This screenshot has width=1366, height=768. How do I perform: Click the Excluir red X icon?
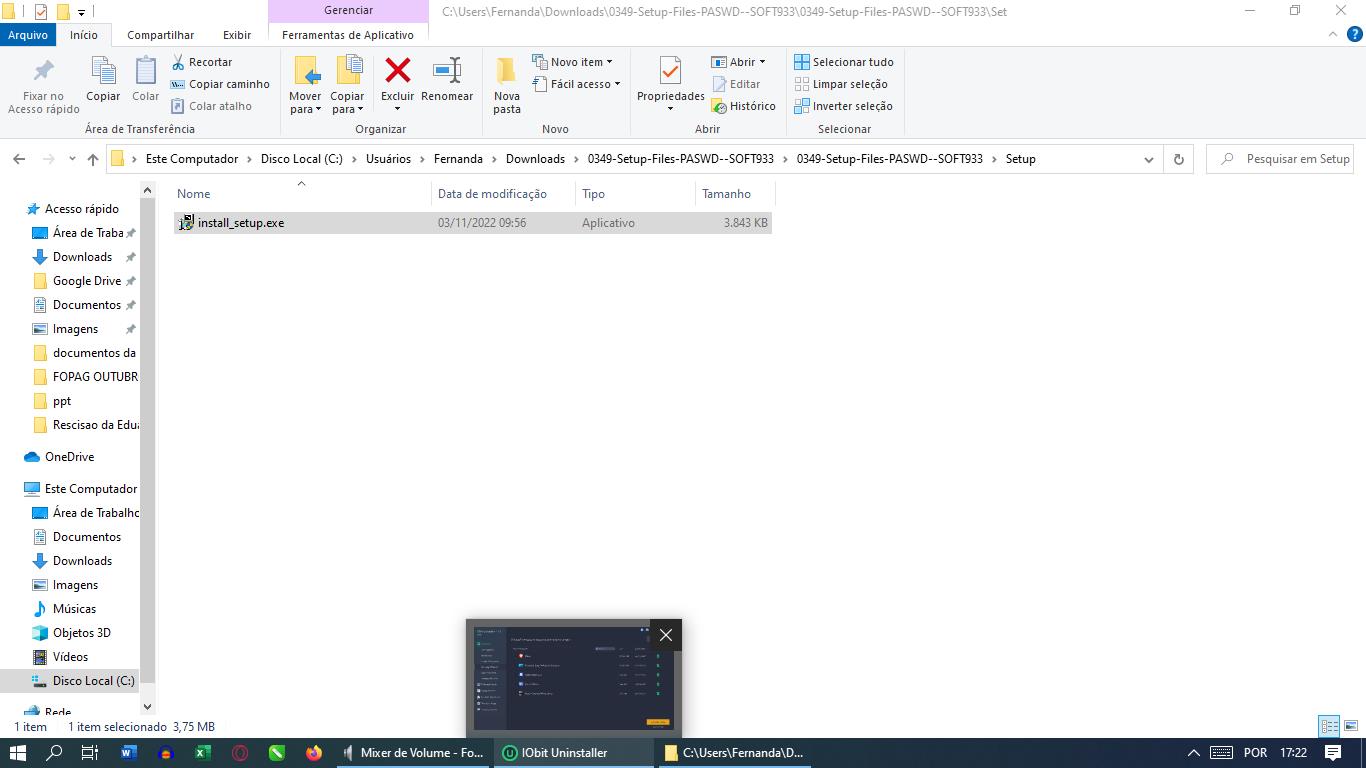coord(397,71)
